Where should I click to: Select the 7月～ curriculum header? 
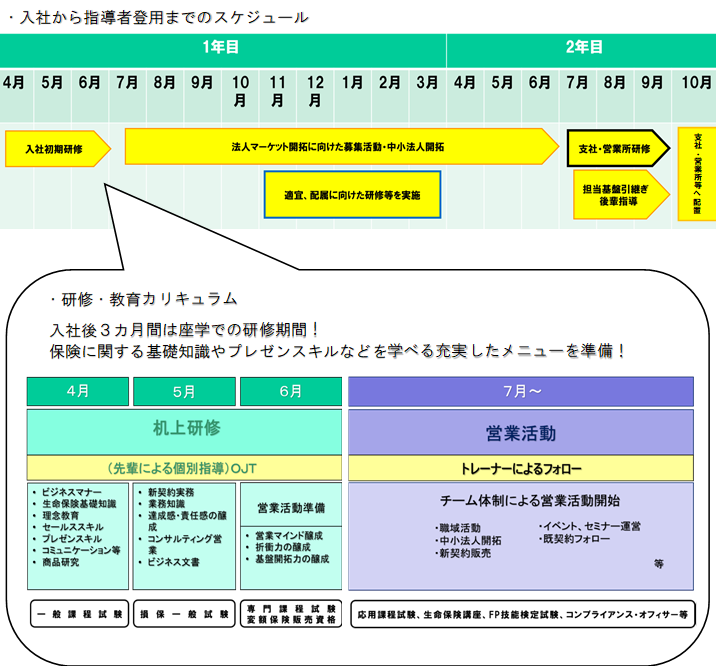(520, 392)
